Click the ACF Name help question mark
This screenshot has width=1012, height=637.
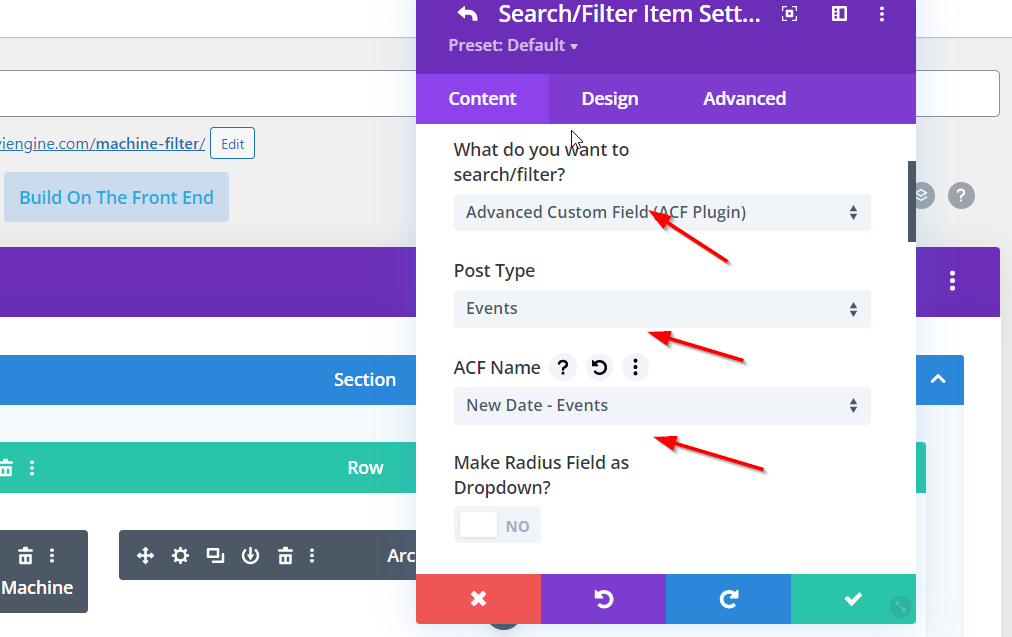(563, 368)
